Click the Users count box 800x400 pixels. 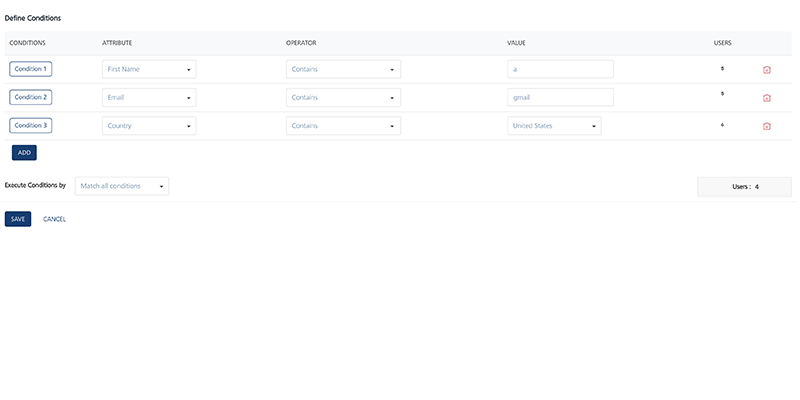(744, 187)
